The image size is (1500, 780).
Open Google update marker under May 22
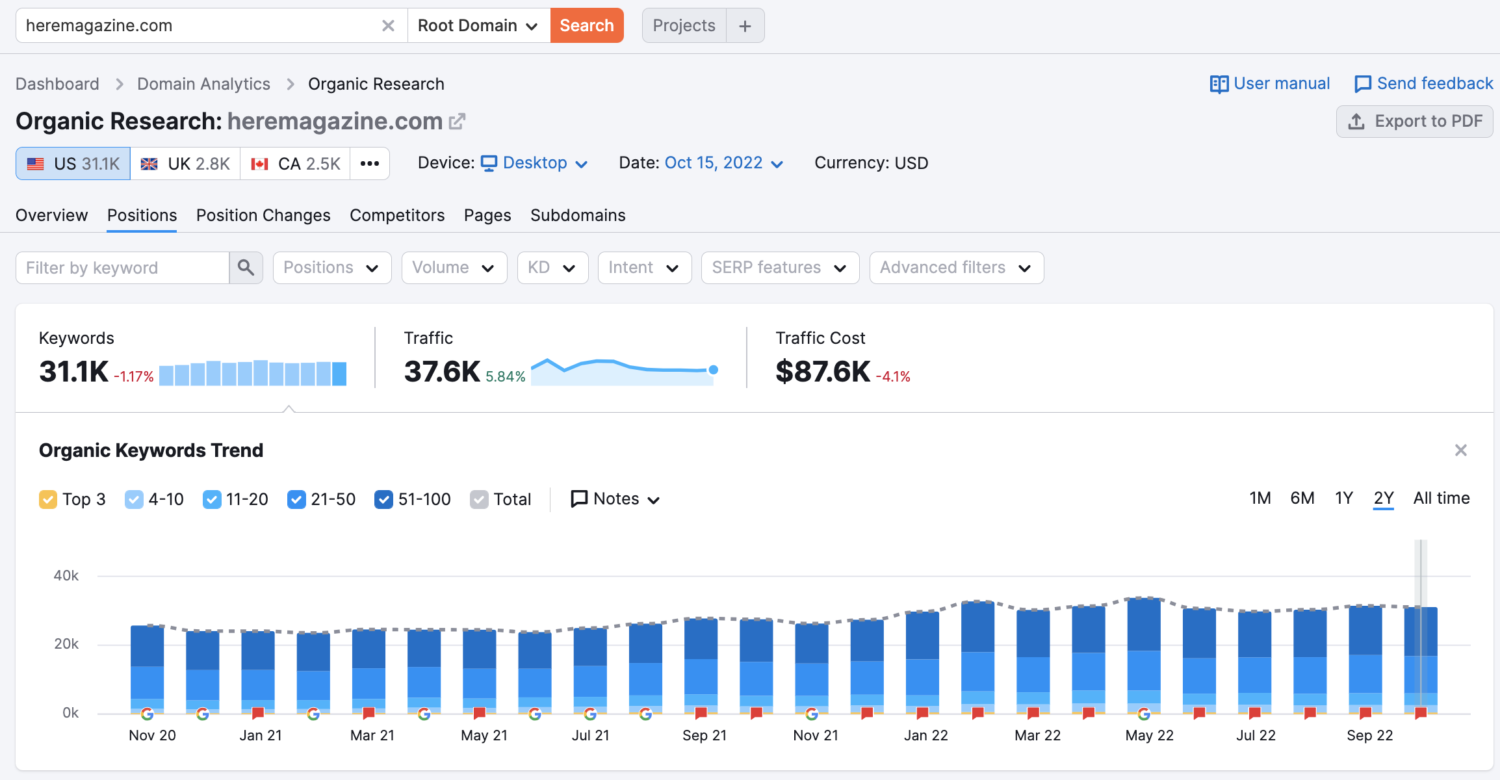click(x=1144, y=713)
